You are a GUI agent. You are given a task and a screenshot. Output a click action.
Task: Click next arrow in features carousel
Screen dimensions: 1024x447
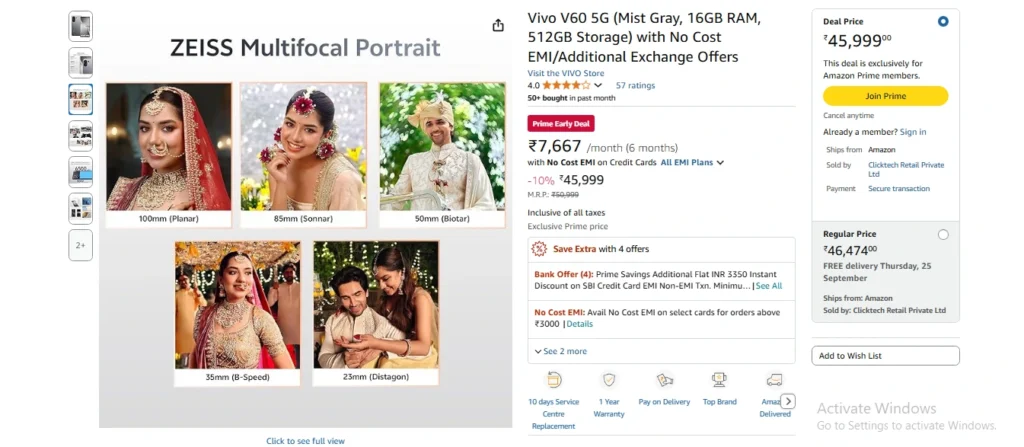coord(788,401)
